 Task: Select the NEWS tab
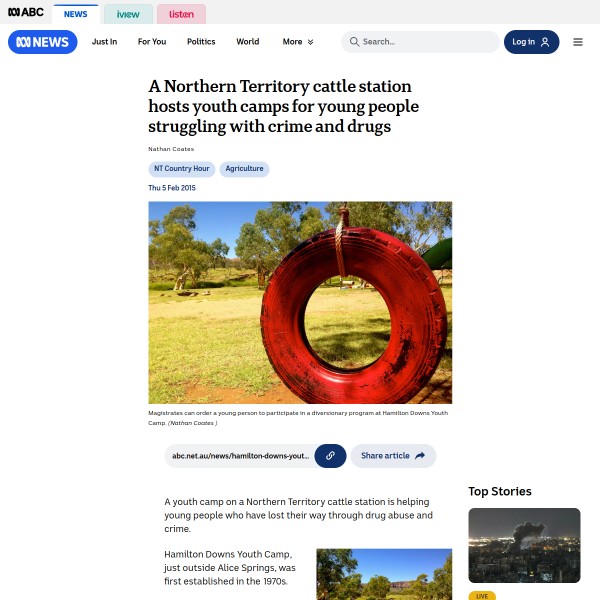pos(75,14)
